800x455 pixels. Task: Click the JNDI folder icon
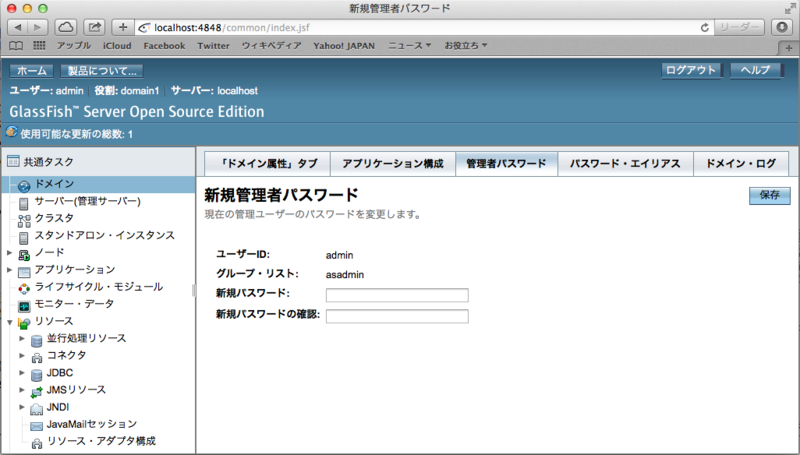click(37, 409)
